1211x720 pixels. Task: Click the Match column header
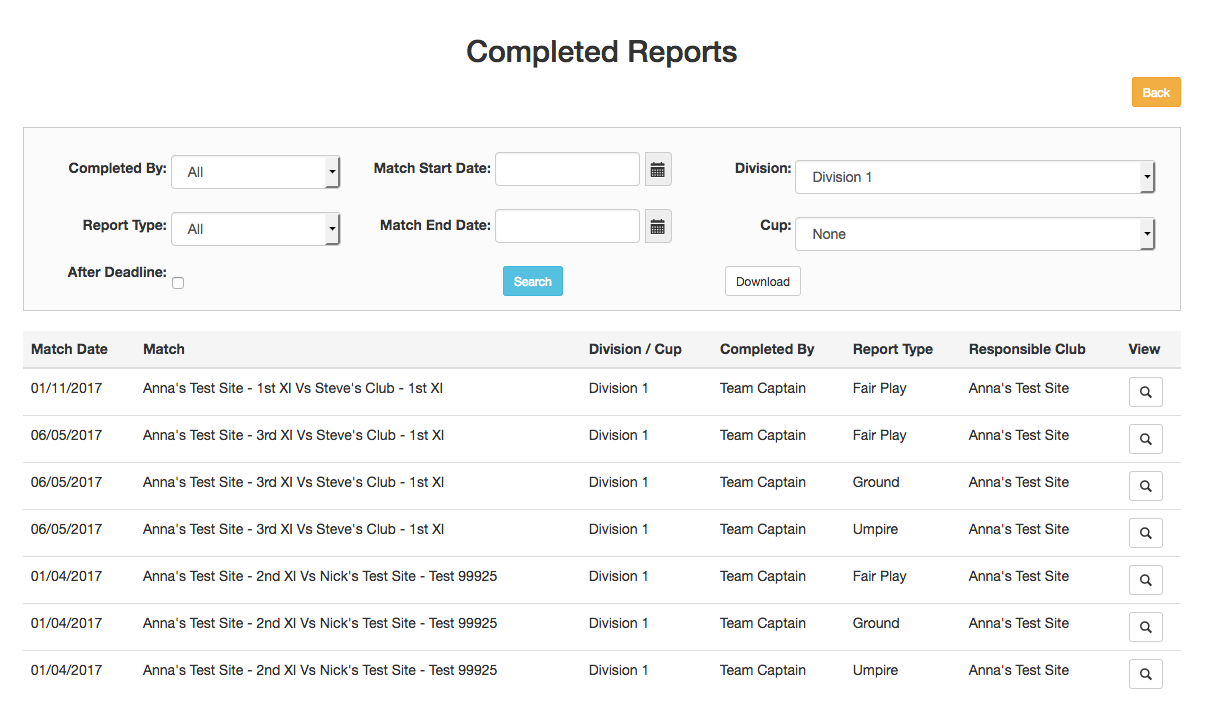(x=164, y=349)
